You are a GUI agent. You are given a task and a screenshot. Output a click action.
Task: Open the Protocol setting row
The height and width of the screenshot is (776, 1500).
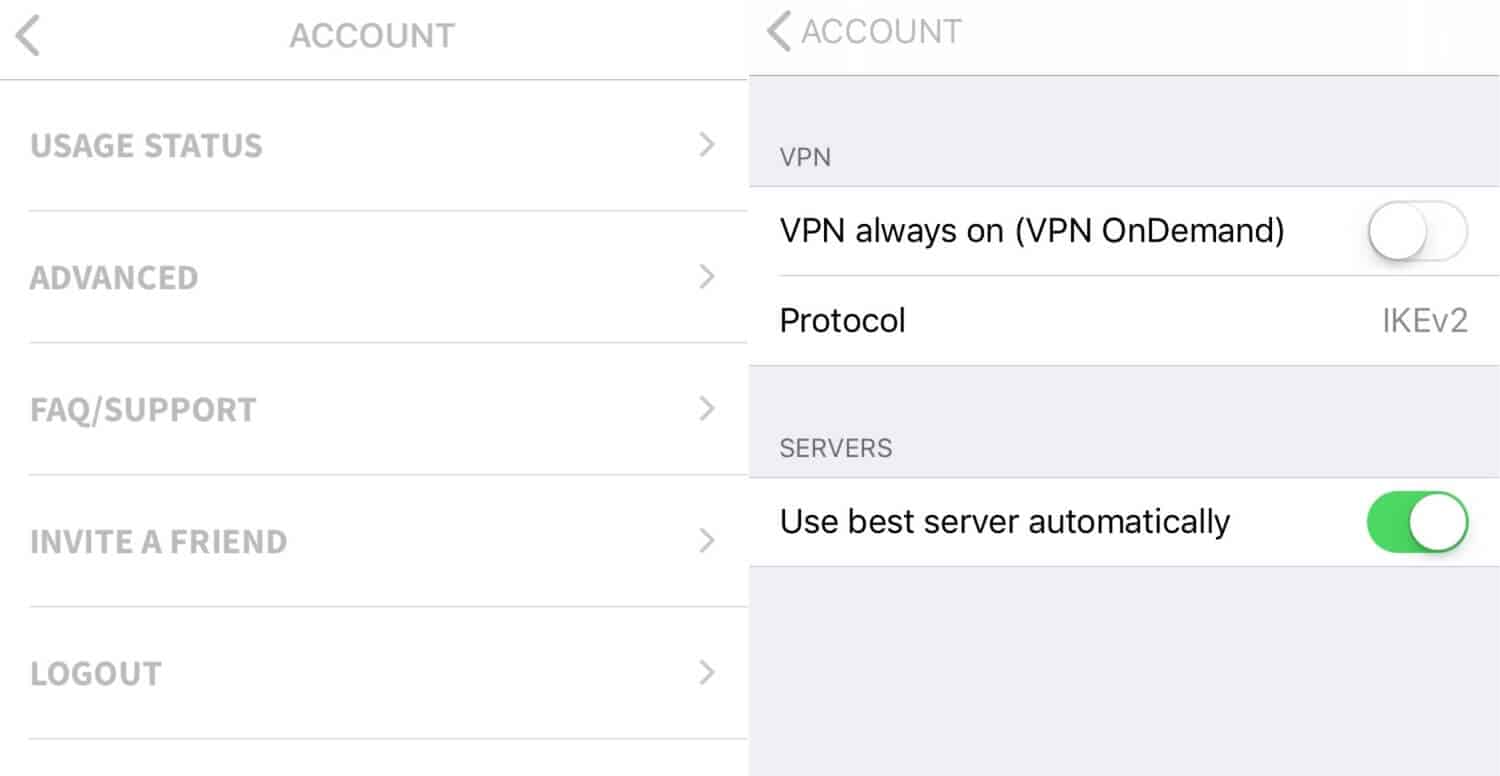coord(1124,321)
